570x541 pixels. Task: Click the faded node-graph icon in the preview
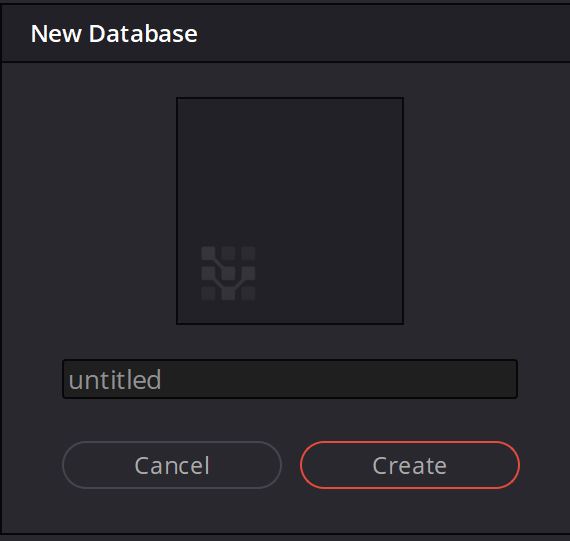(x=228, y=273)
